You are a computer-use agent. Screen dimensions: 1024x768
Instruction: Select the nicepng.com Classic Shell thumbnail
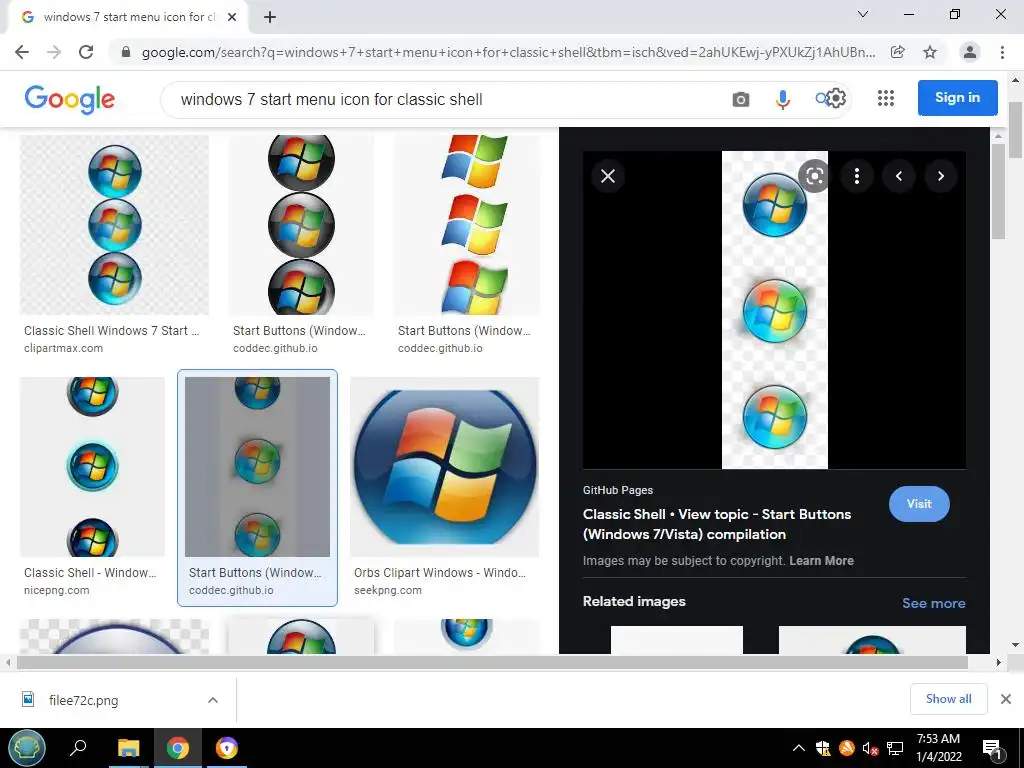[x=92, y=466]
